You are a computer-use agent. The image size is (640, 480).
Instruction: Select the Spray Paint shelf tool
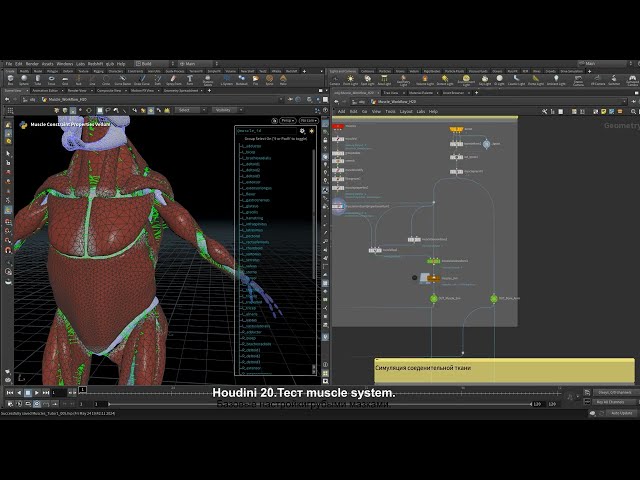173,80
